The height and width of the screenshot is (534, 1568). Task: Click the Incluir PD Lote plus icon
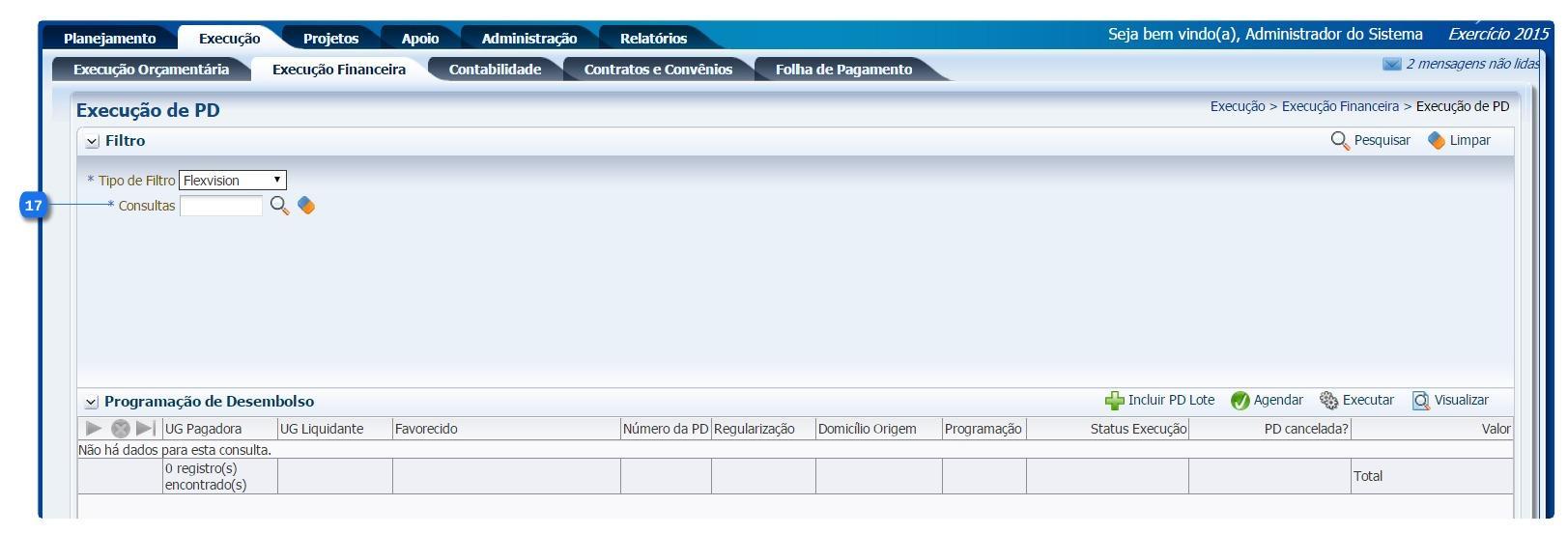[x=1114, y=401]
